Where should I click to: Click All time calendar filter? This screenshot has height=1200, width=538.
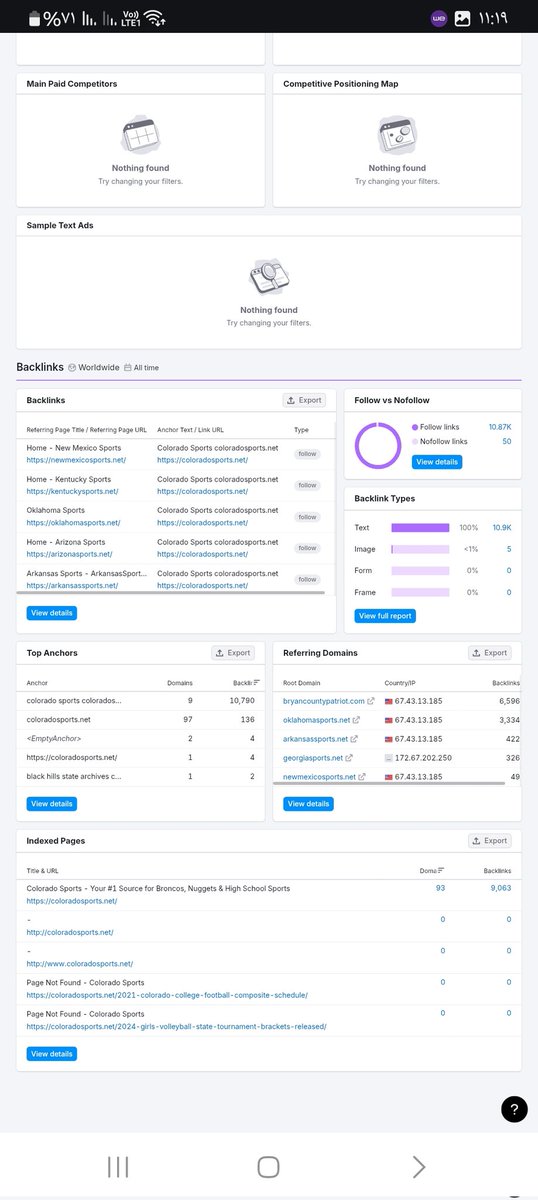(141, 367)
